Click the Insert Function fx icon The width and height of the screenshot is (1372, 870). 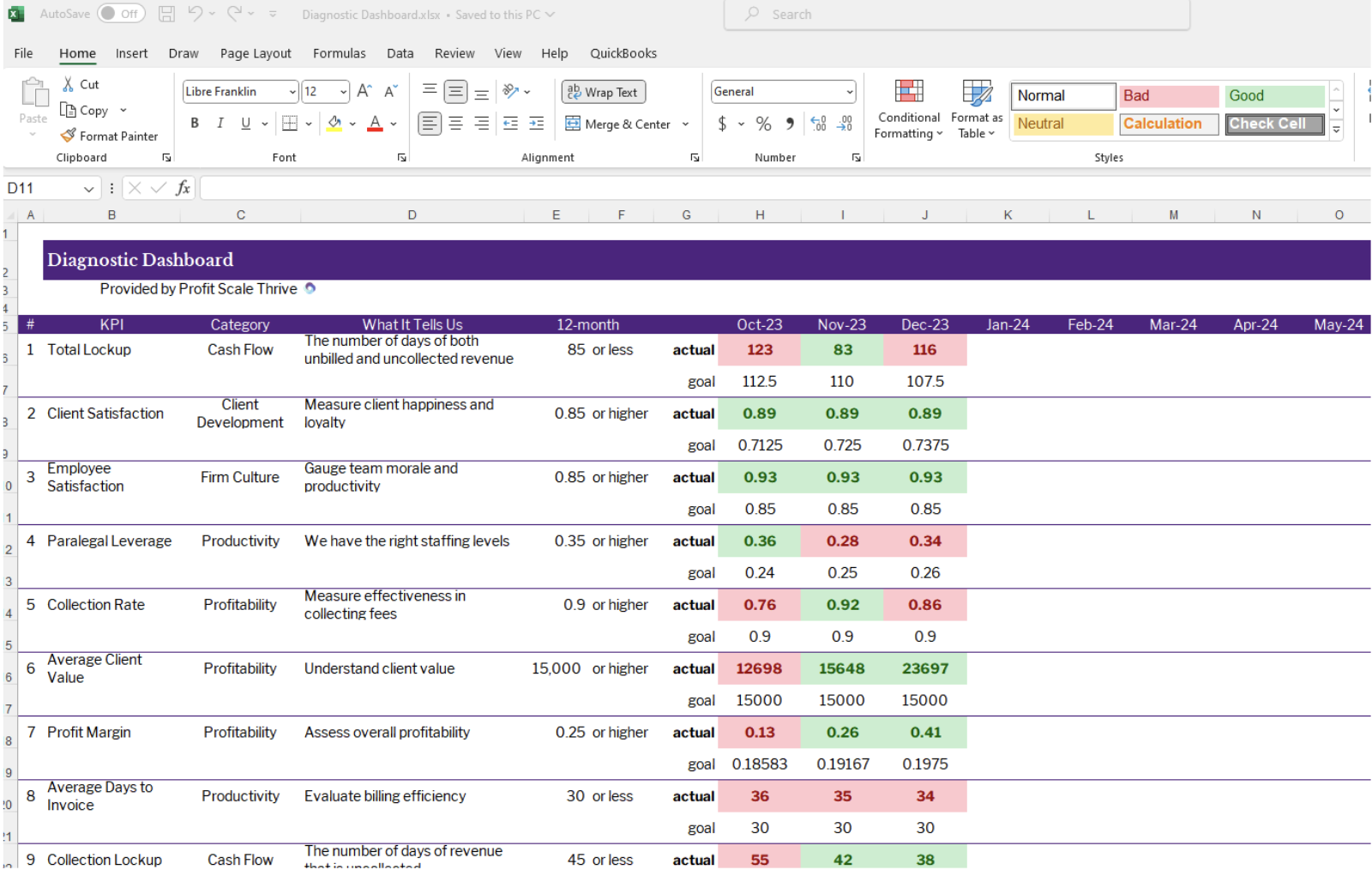[x=183, y=188]
